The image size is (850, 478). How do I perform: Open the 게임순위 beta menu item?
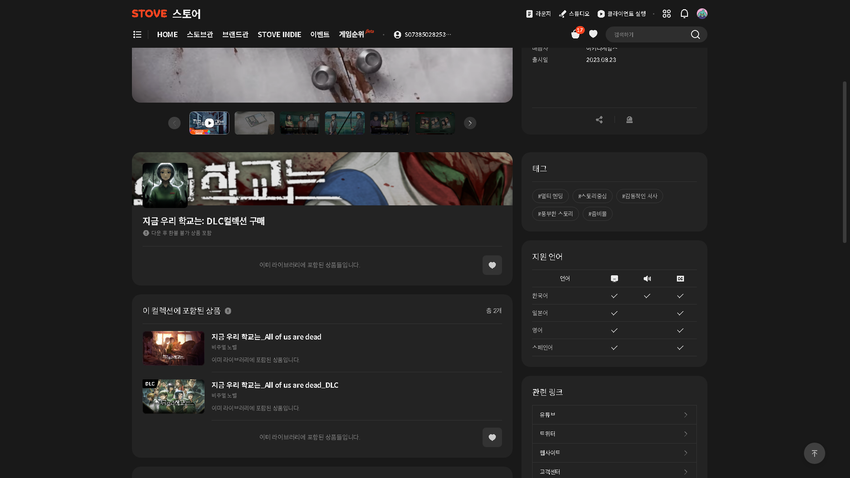[x=356, y=34]
